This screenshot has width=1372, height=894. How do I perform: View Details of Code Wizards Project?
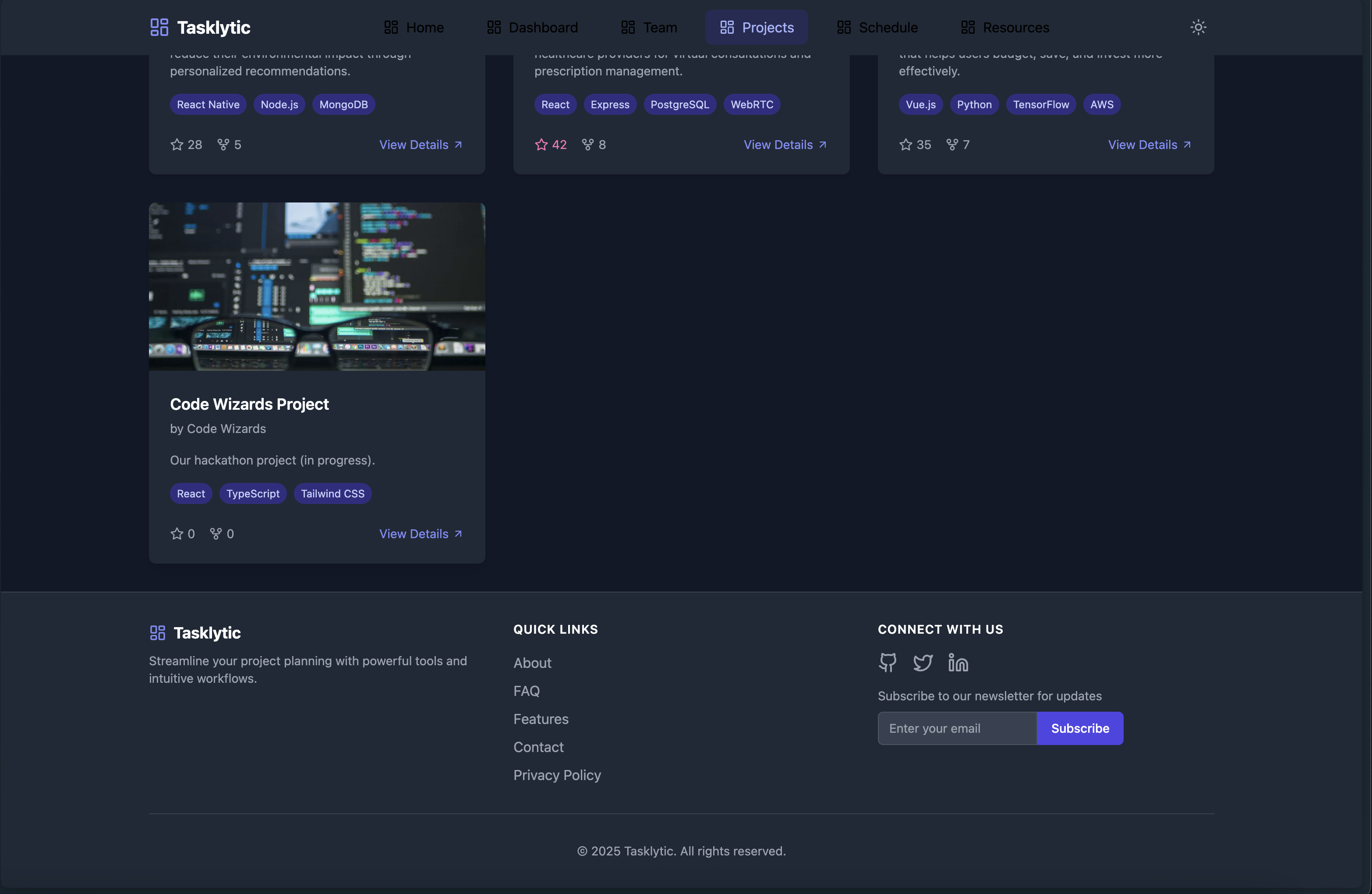pos(420,533)
